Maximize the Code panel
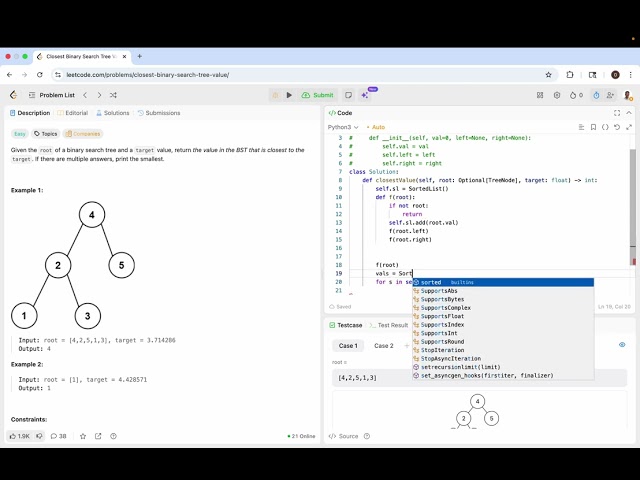The image size is (640, 480). point(617,113)
